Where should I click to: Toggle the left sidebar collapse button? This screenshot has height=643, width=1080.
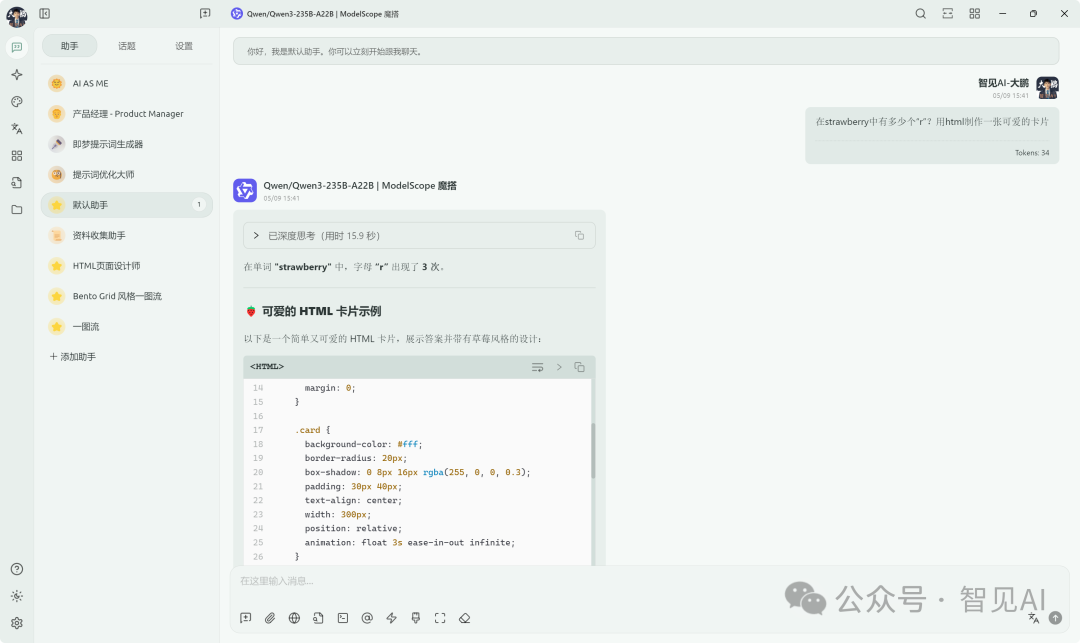pos(44,14)
